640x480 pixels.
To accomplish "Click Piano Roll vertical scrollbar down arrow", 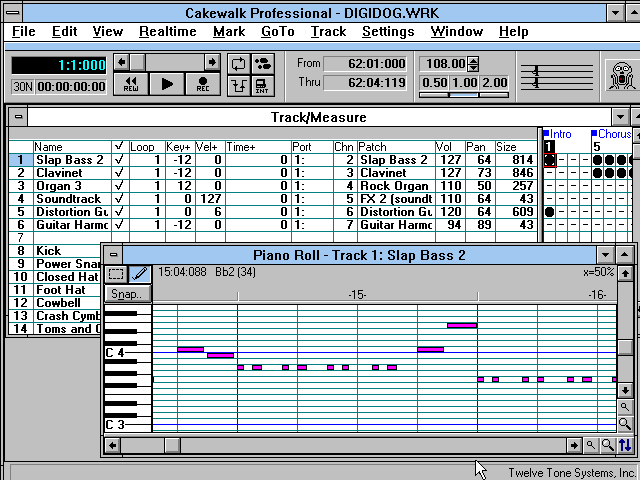I will pos(625,390).
